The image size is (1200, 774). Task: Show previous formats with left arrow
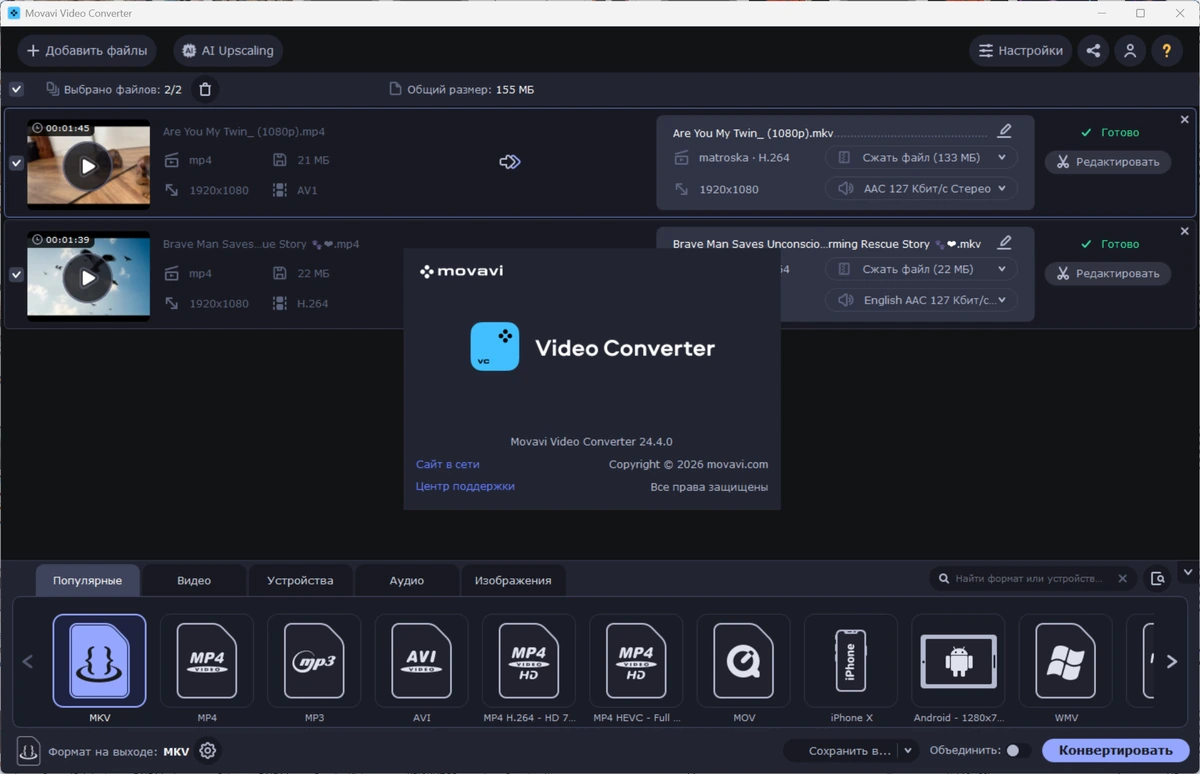(x=28, y=661)
